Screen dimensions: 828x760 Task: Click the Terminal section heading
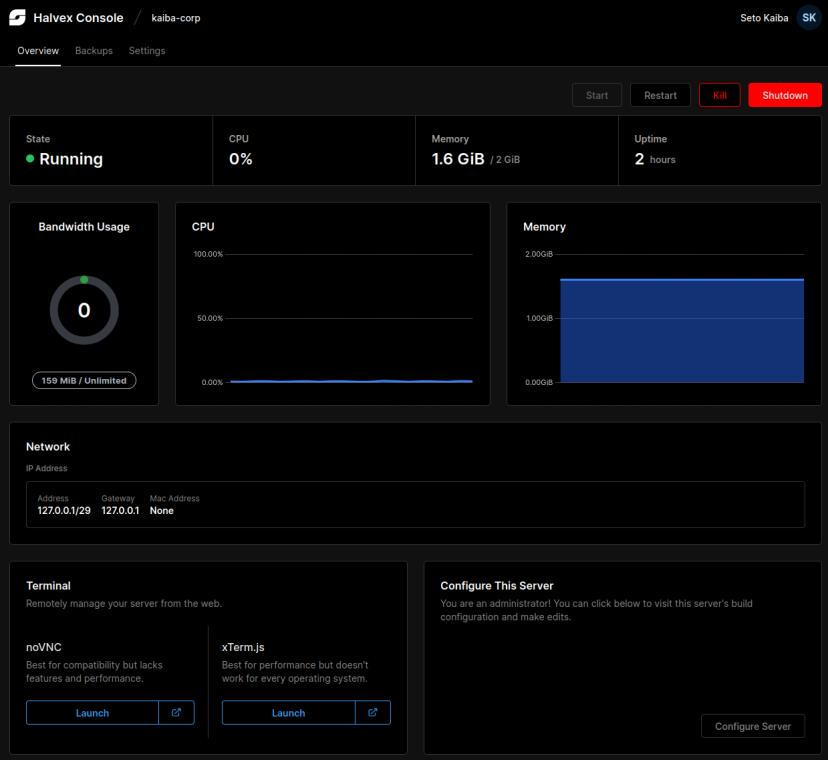pos(49,586)
